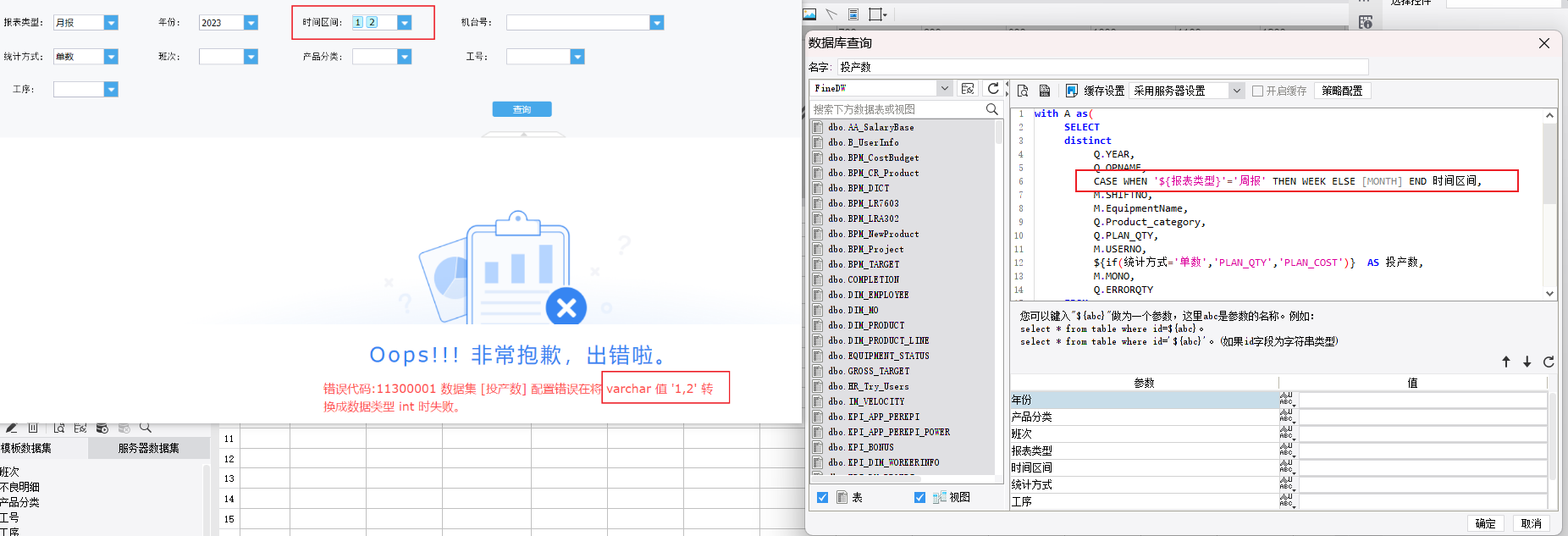1568x536 pixels.
Task: Open the 机台号 dropdown
Action: click(x=657, y=23)
